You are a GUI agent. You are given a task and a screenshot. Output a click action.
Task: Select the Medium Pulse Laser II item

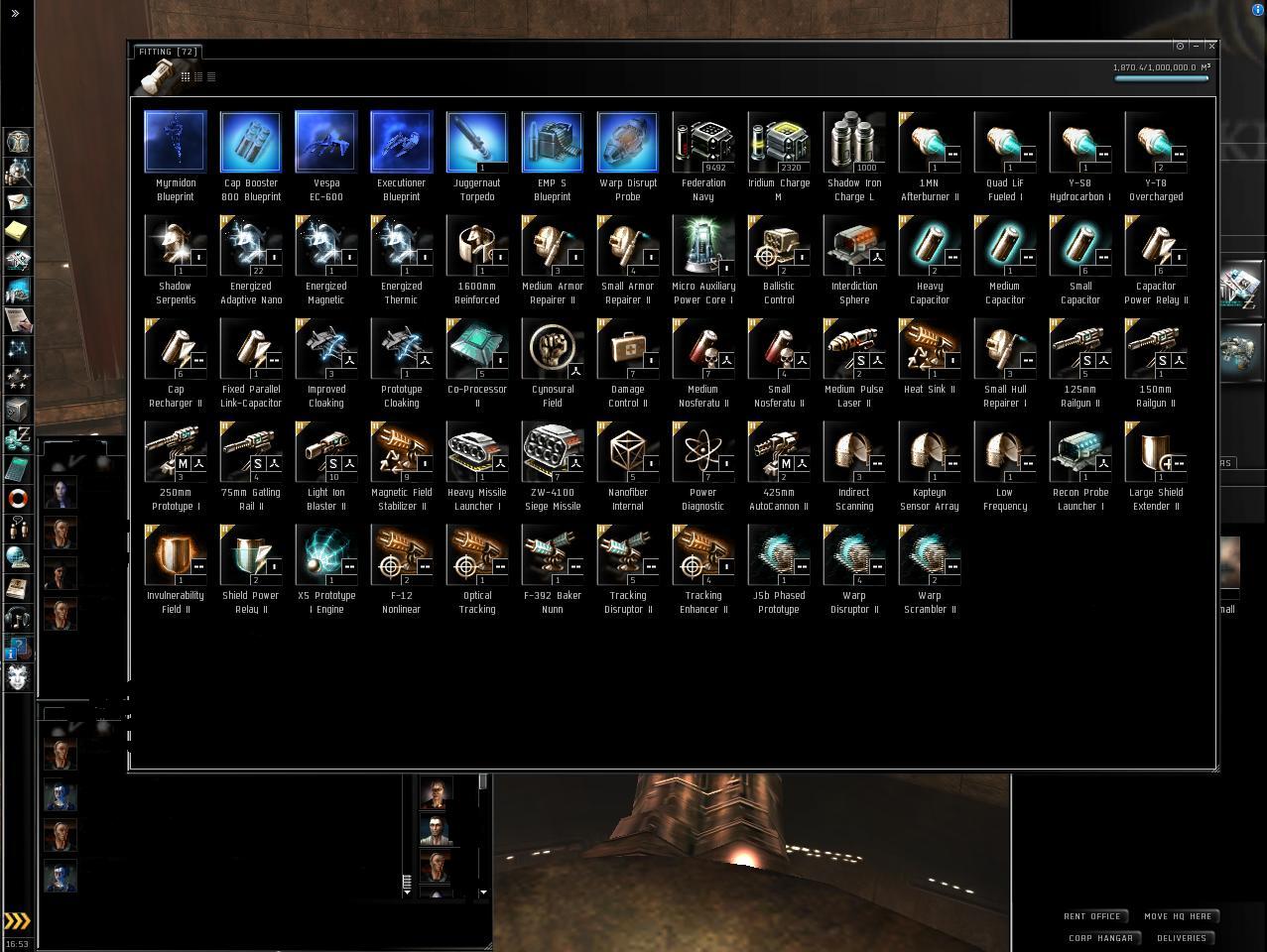854,361
